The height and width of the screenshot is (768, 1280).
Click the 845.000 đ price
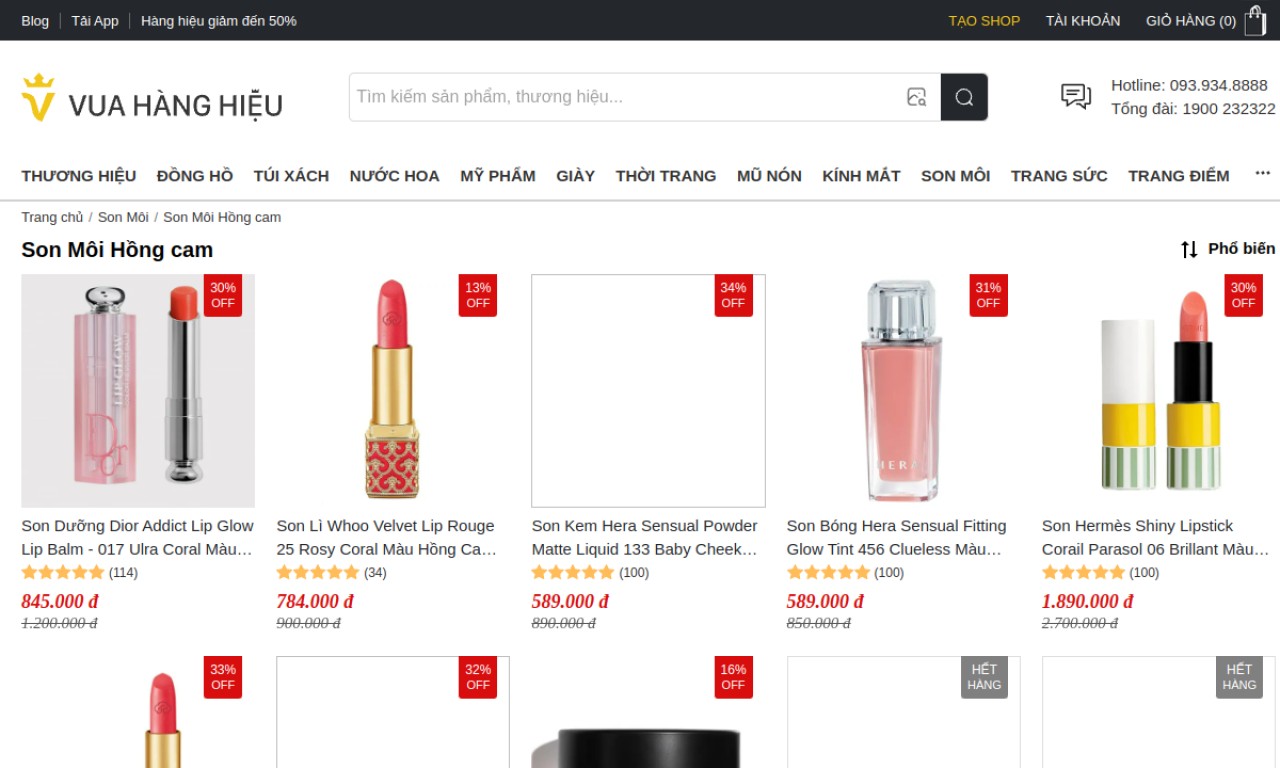click(60, 601)
